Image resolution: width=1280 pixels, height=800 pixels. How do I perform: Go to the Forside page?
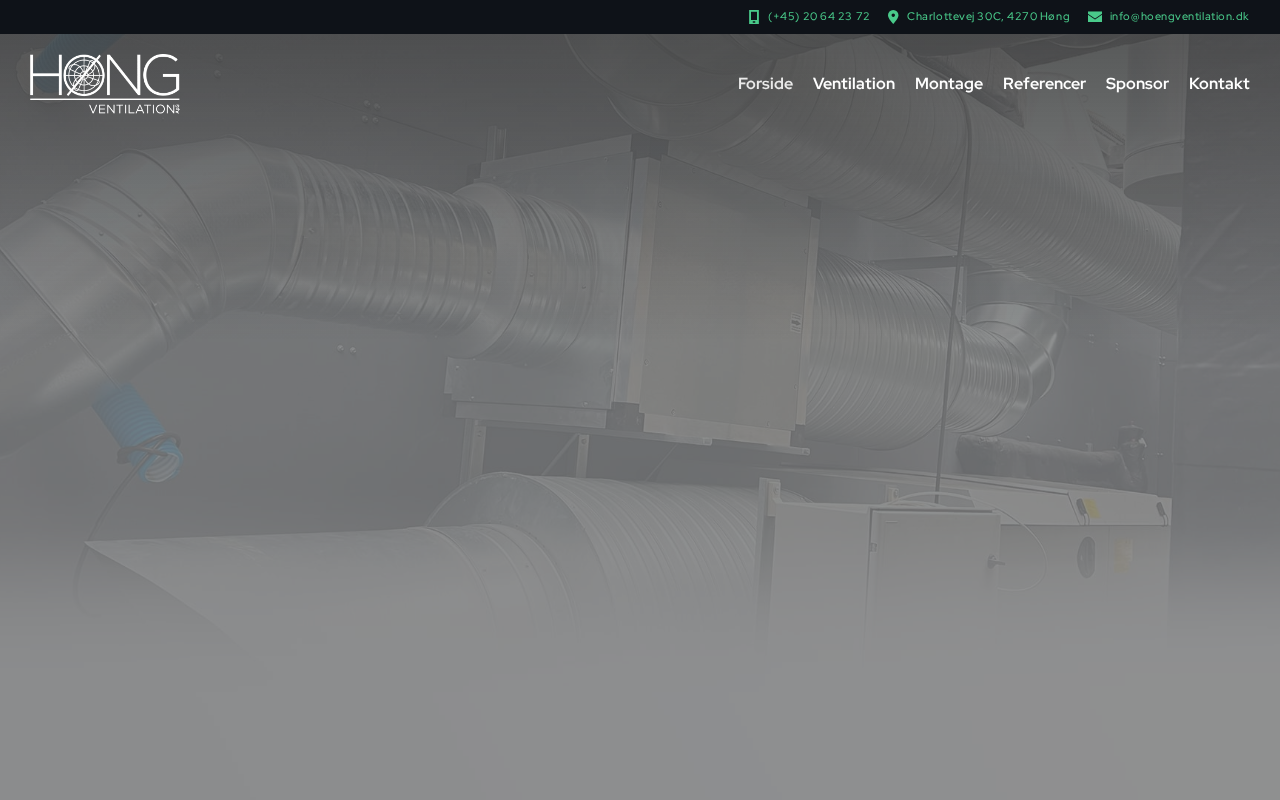765,84
